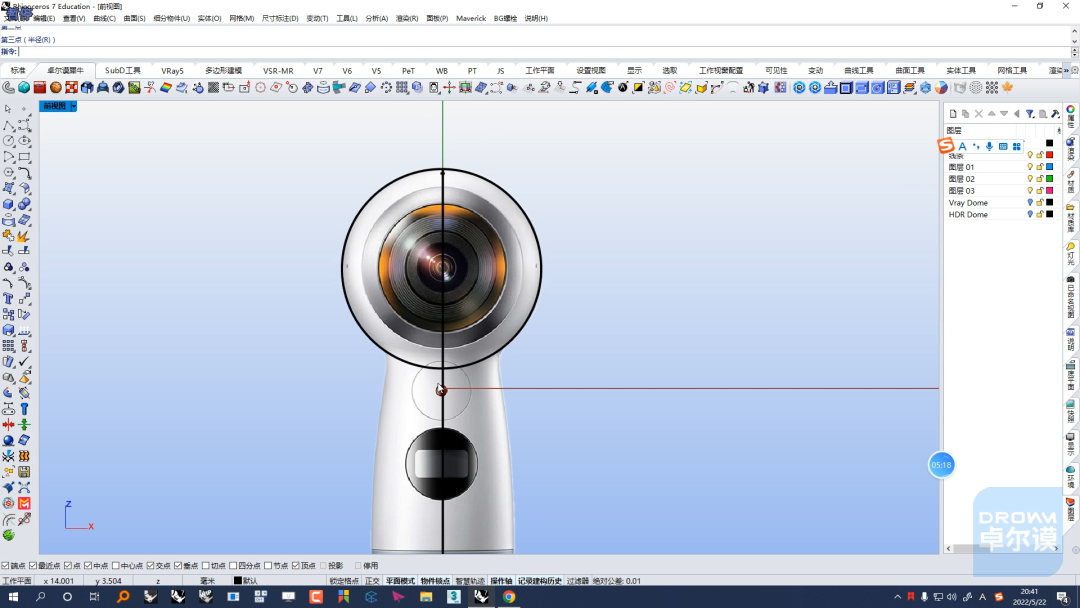
Task: Open the 曲面(S) menu
Action: point(134,19)
